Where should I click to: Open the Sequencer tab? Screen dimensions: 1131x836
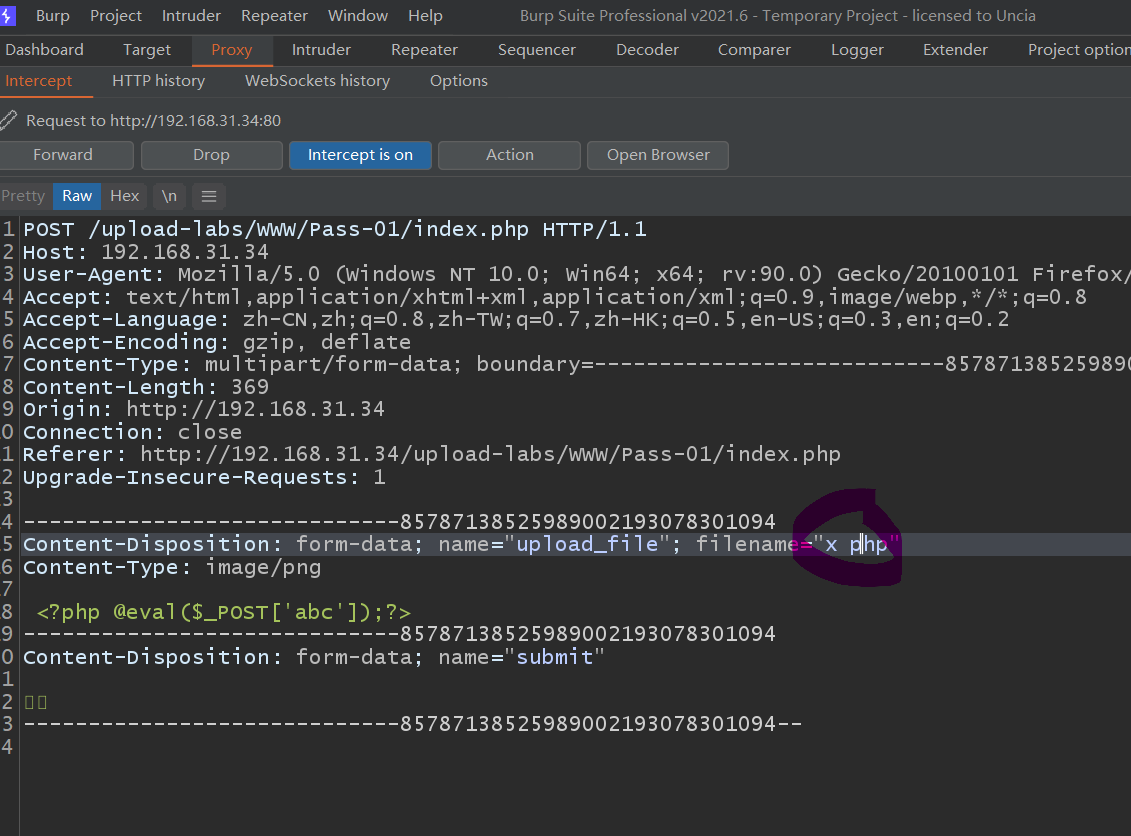point(537,50)
